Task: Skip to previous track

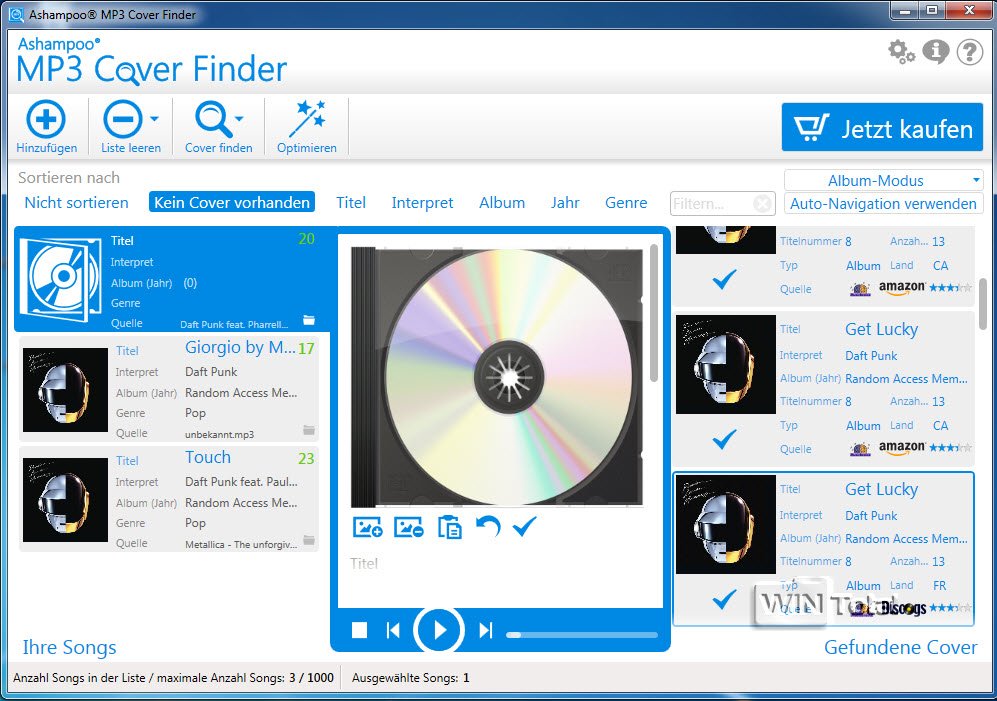Action: (x=393, y=630)
